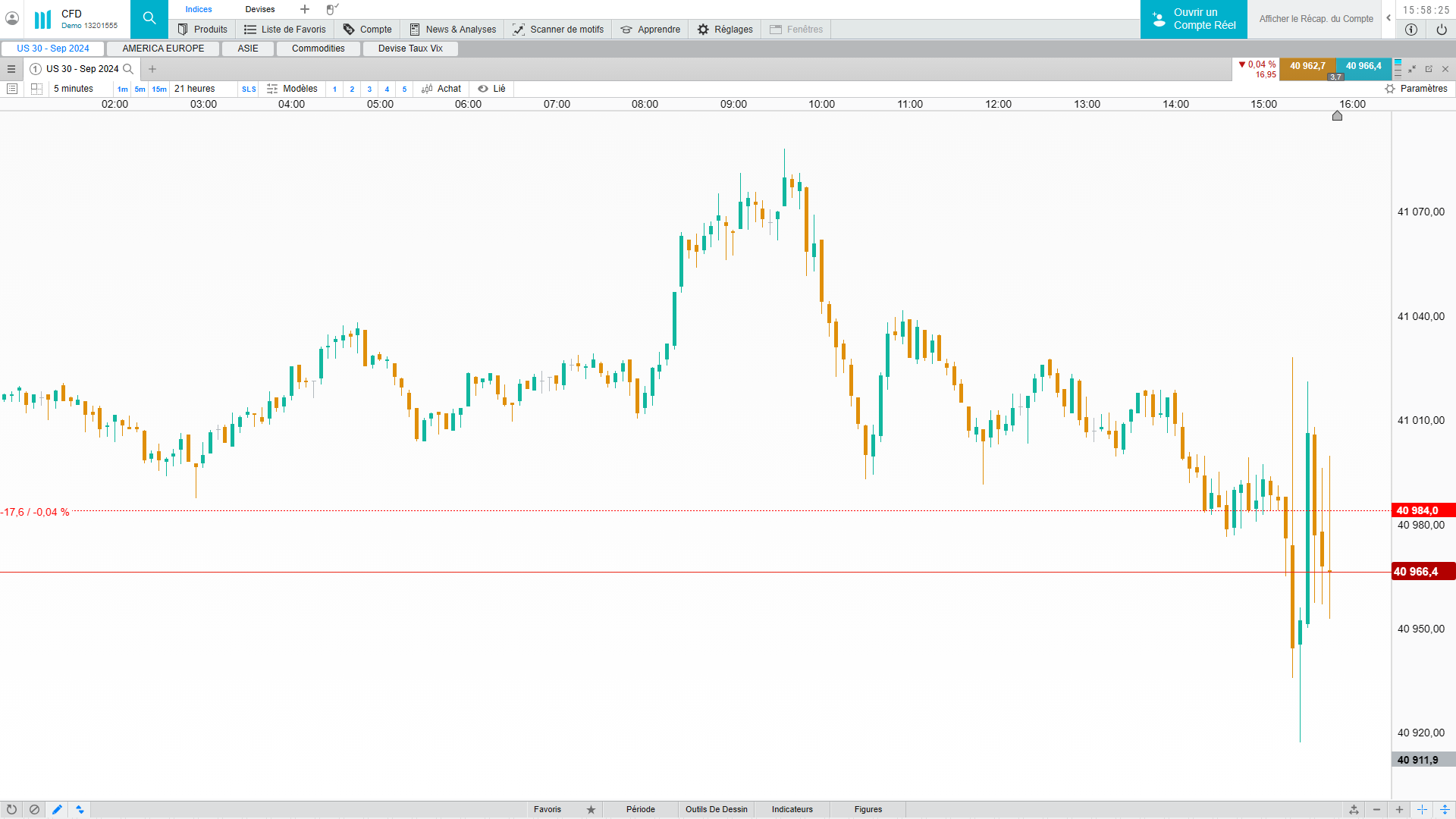Expand the Modèles templates menu

(x=293, y=89)
